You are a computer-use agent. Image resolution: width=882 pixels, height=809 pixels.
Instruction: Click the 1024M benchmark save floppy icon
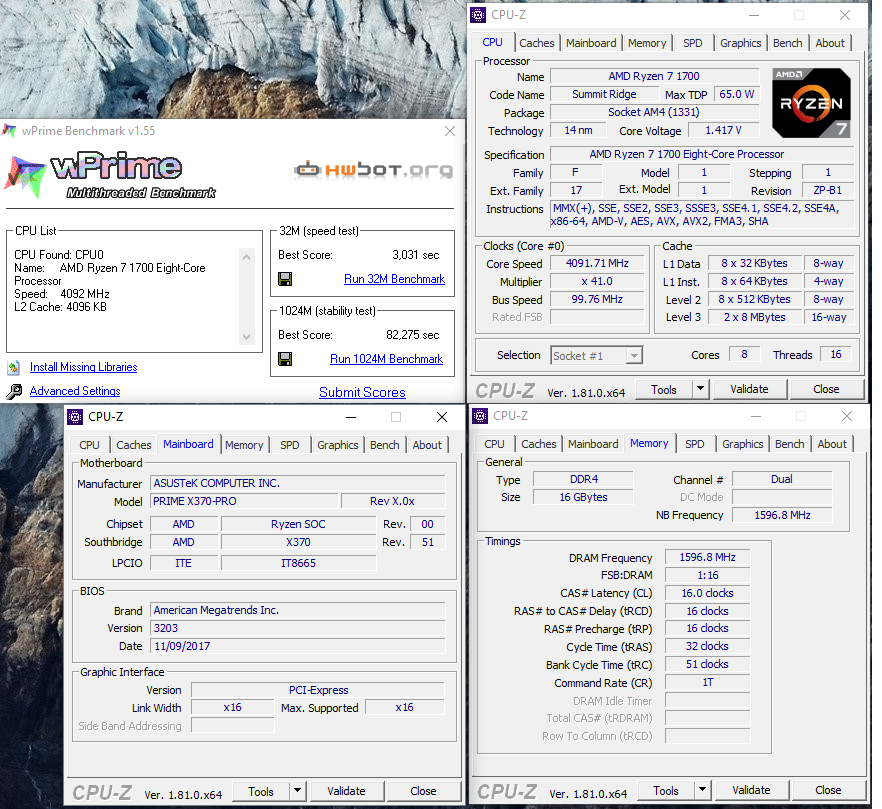(285, 359)
